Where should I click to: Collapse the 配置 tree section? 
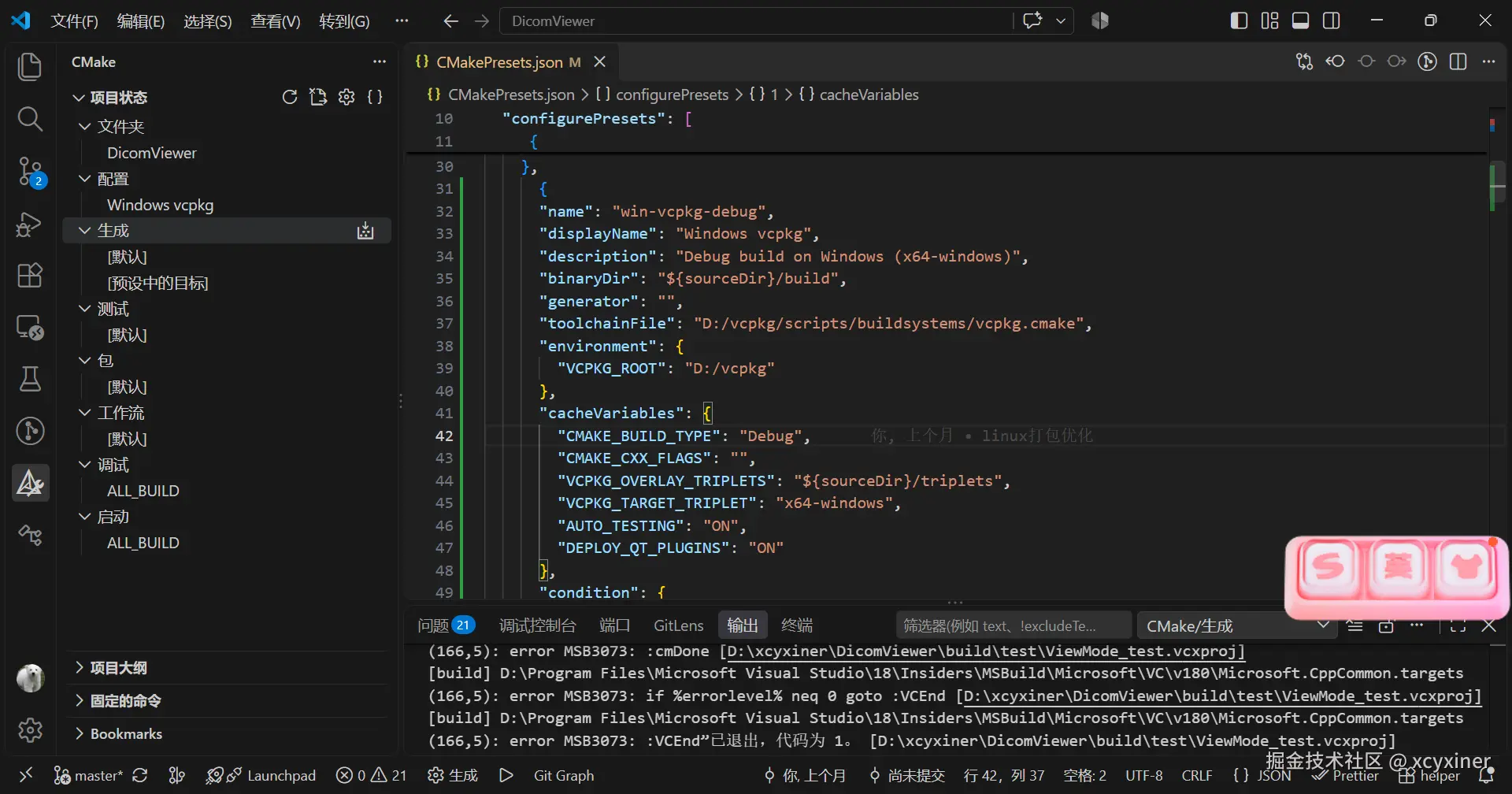tap(85, 179)
